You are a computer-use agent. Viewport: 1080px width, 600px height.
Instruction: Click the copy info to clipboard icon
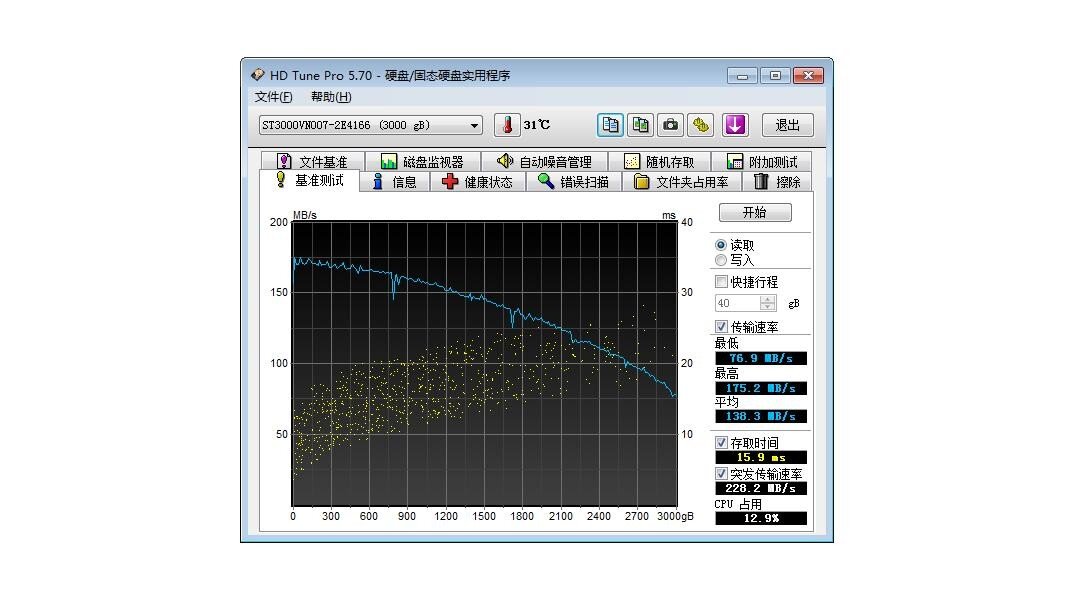coord(610,125)
